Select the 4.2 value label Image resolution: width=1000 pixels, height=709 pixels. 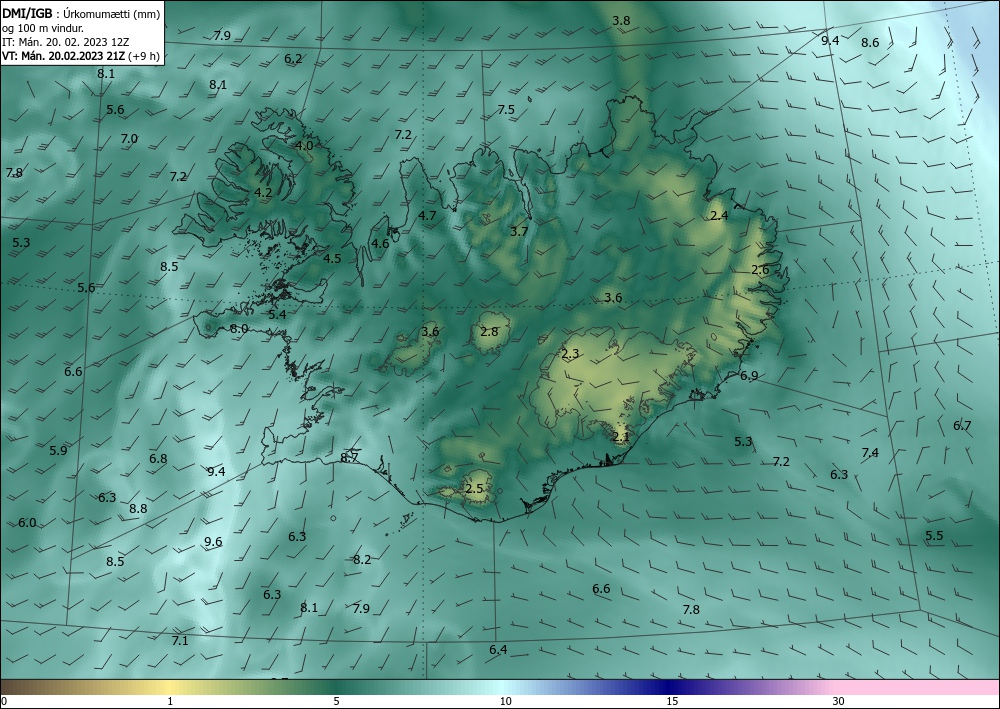263,193
